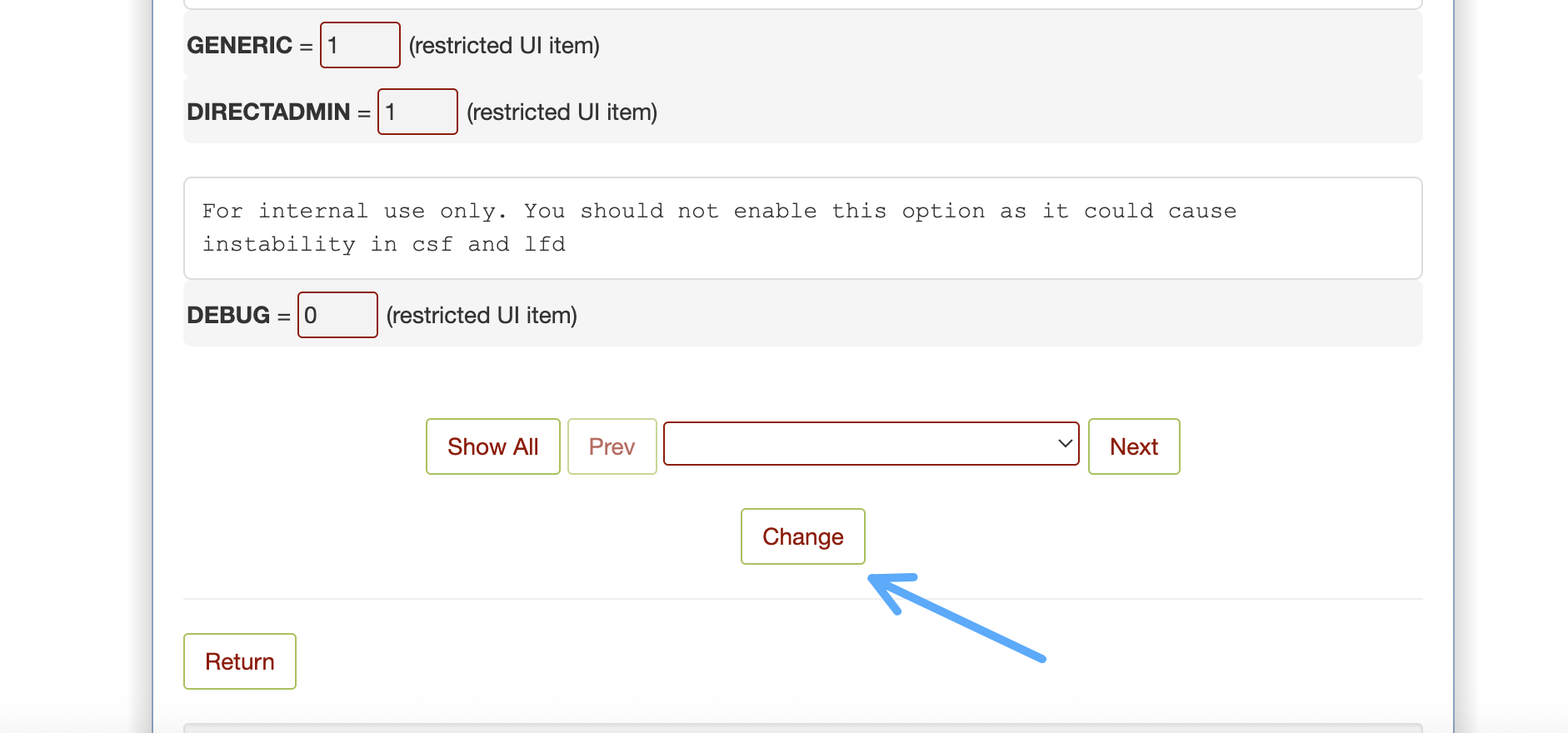Click the Change button
Screen dimensions: 1568x733
pos(803,536)
